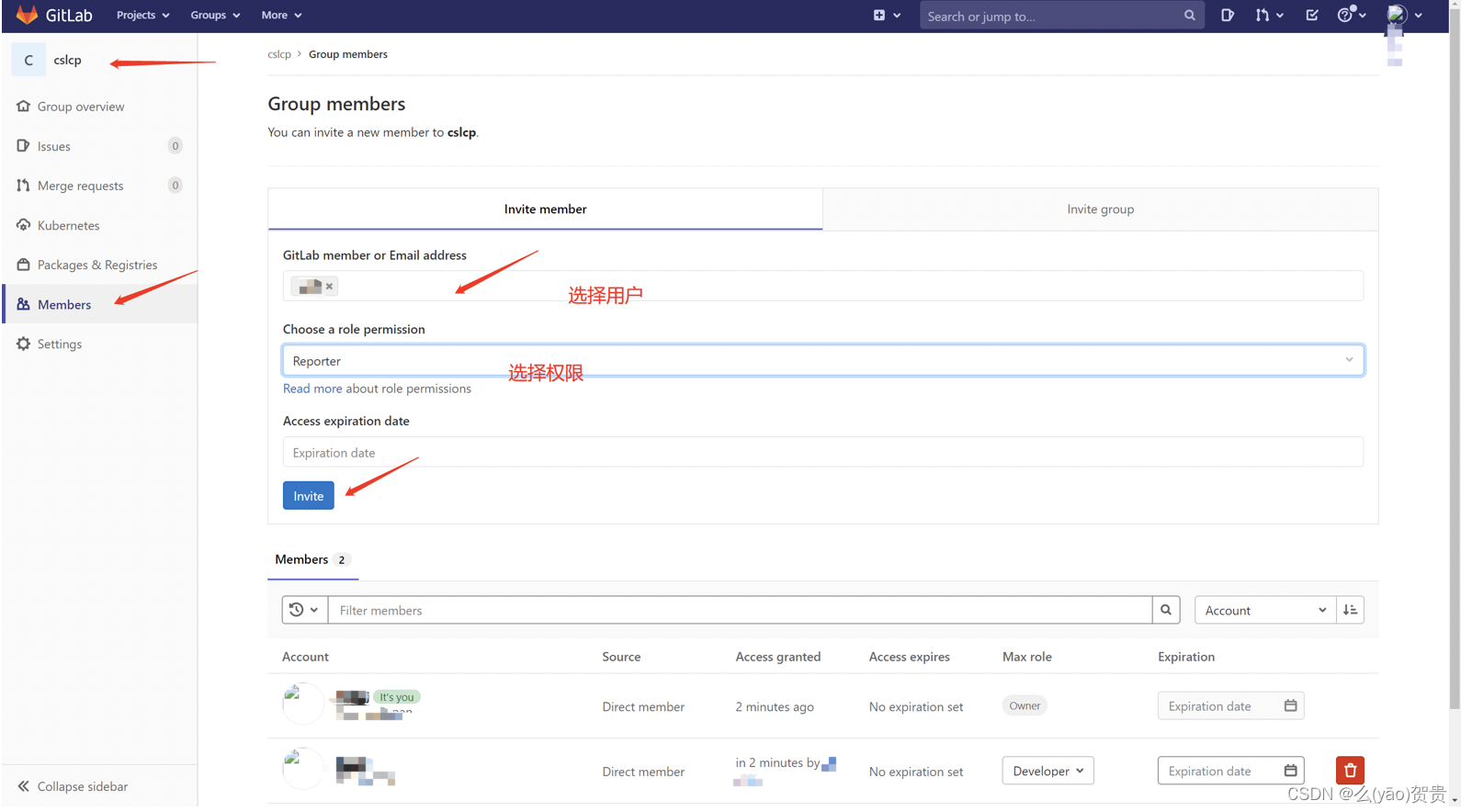Click 2 minutes ago access granted cell
Viewport: 1461px width, 812px height.
(x=775, y=706)
